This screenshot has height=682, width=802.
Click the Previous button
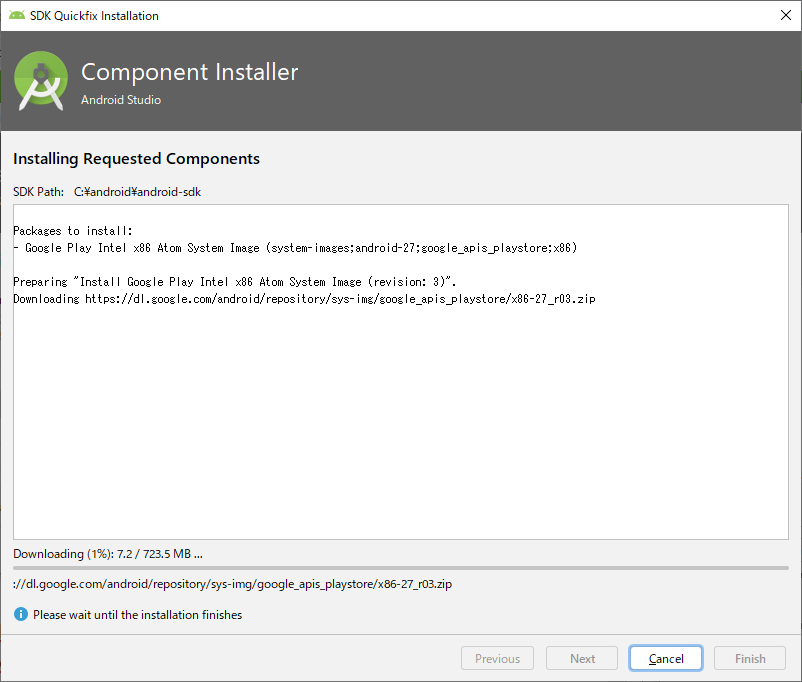tap(497, 659)
